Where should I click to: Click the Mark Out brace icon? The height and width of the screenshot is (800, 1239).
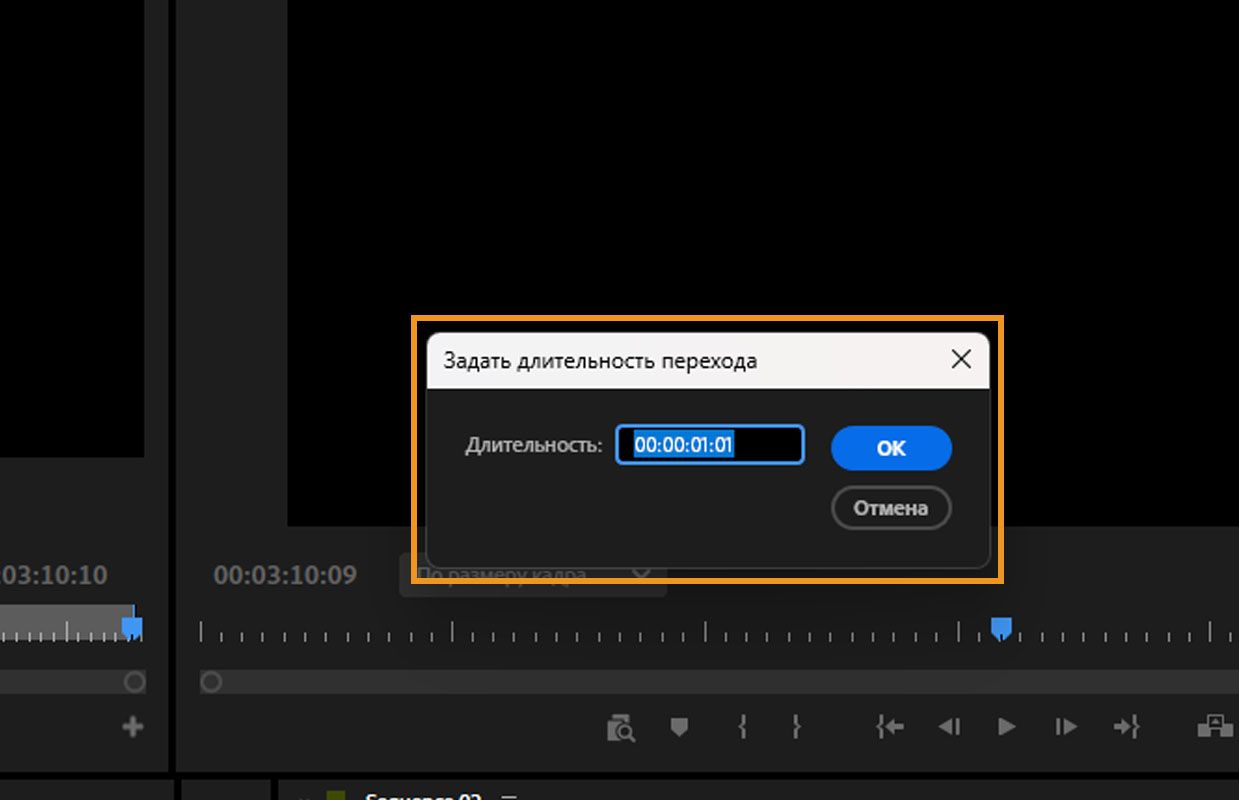coord(796,727)
